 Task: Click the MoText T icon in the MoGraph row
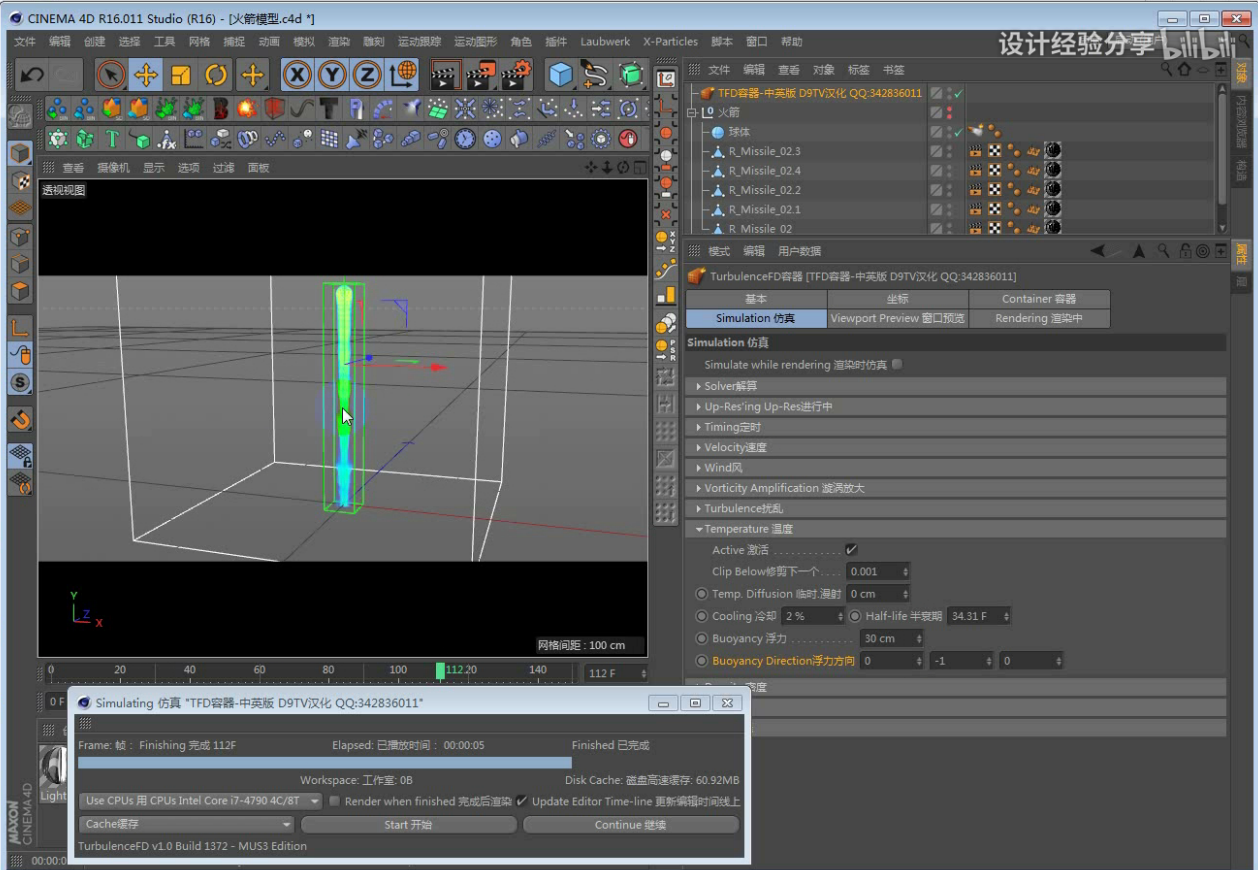pos(112,139)
